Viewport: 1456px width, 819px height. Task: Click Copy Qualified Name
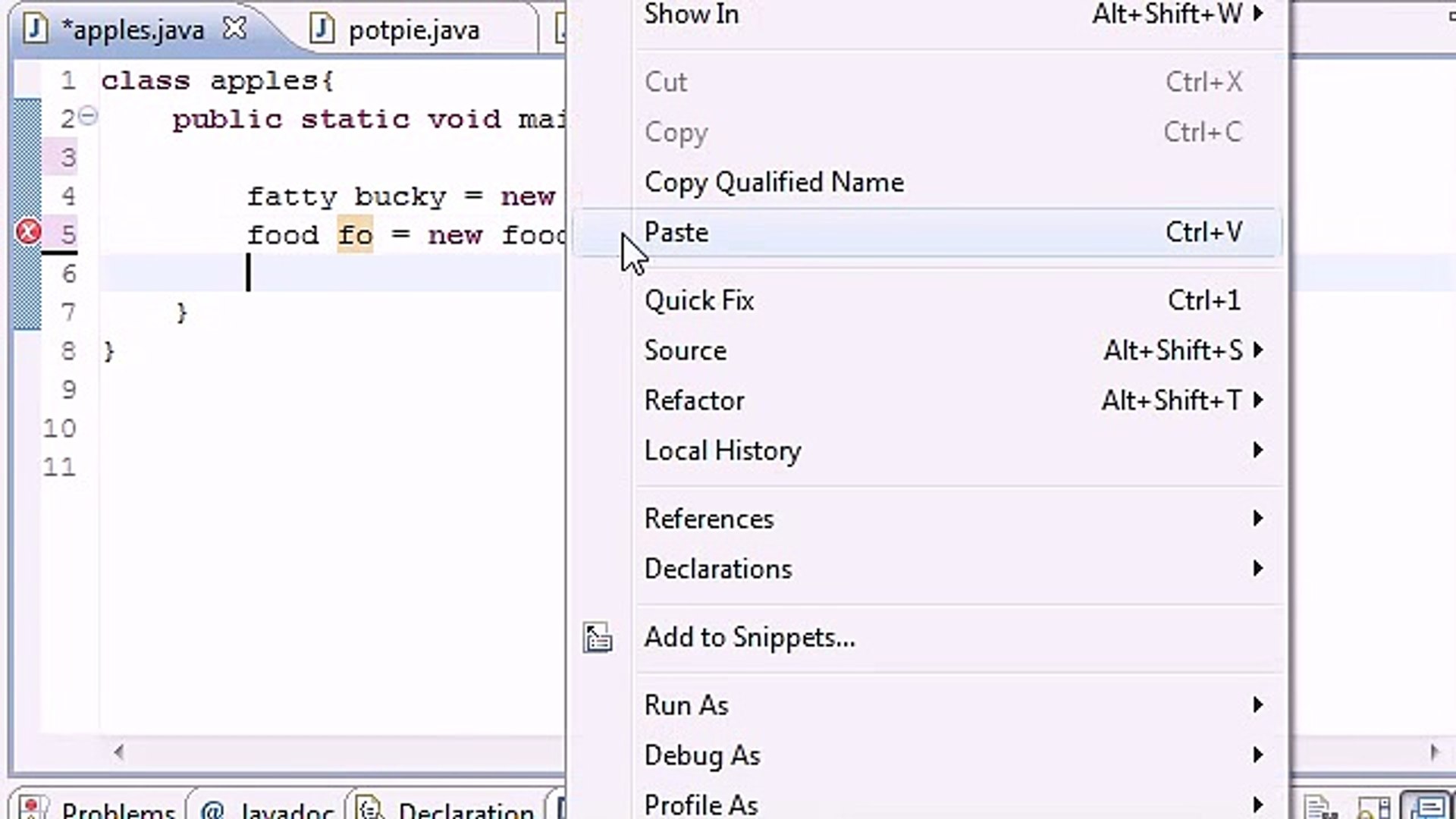point(773,183)
